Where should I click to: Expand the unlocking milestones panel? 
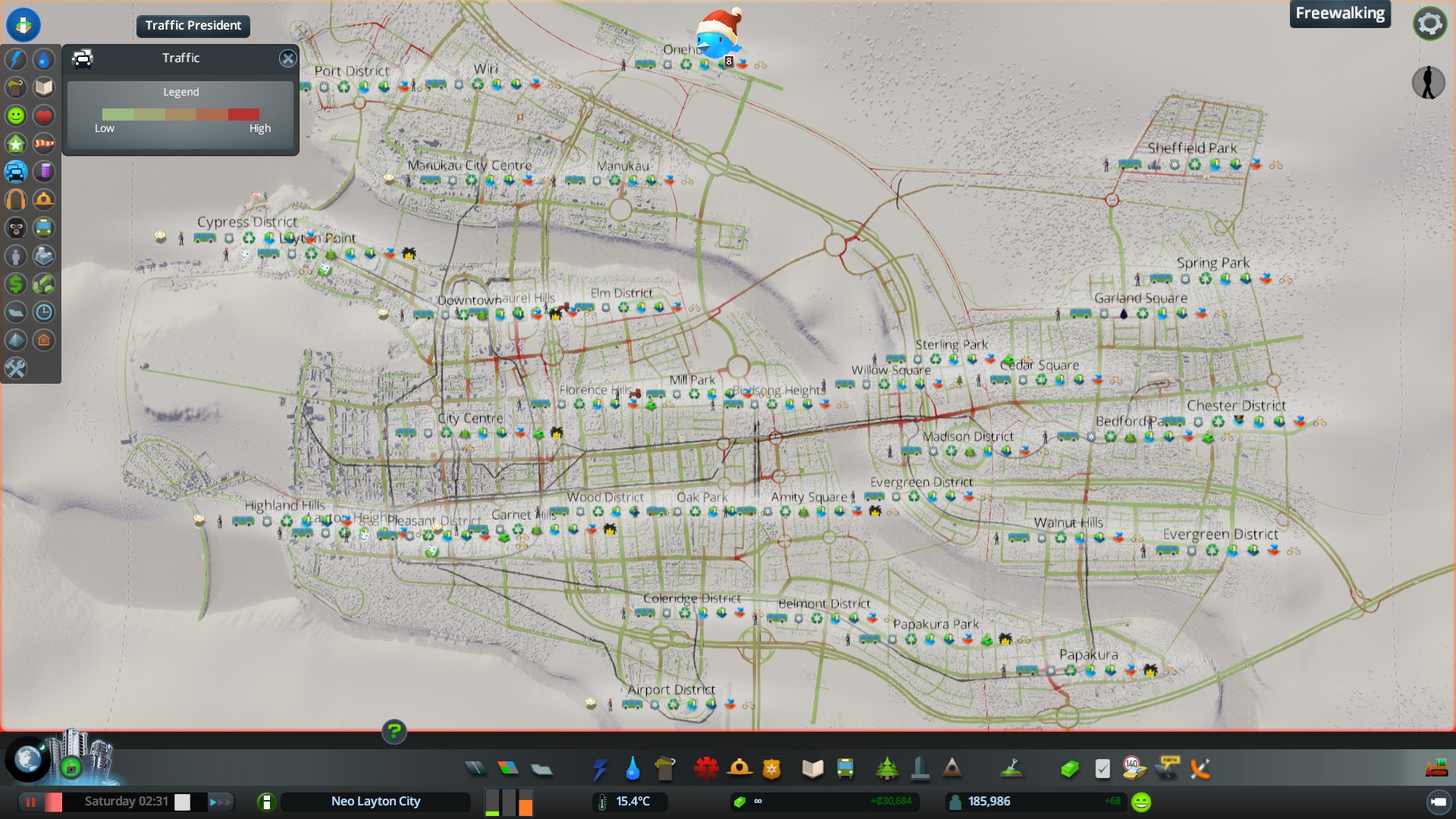tap(71, 767)
